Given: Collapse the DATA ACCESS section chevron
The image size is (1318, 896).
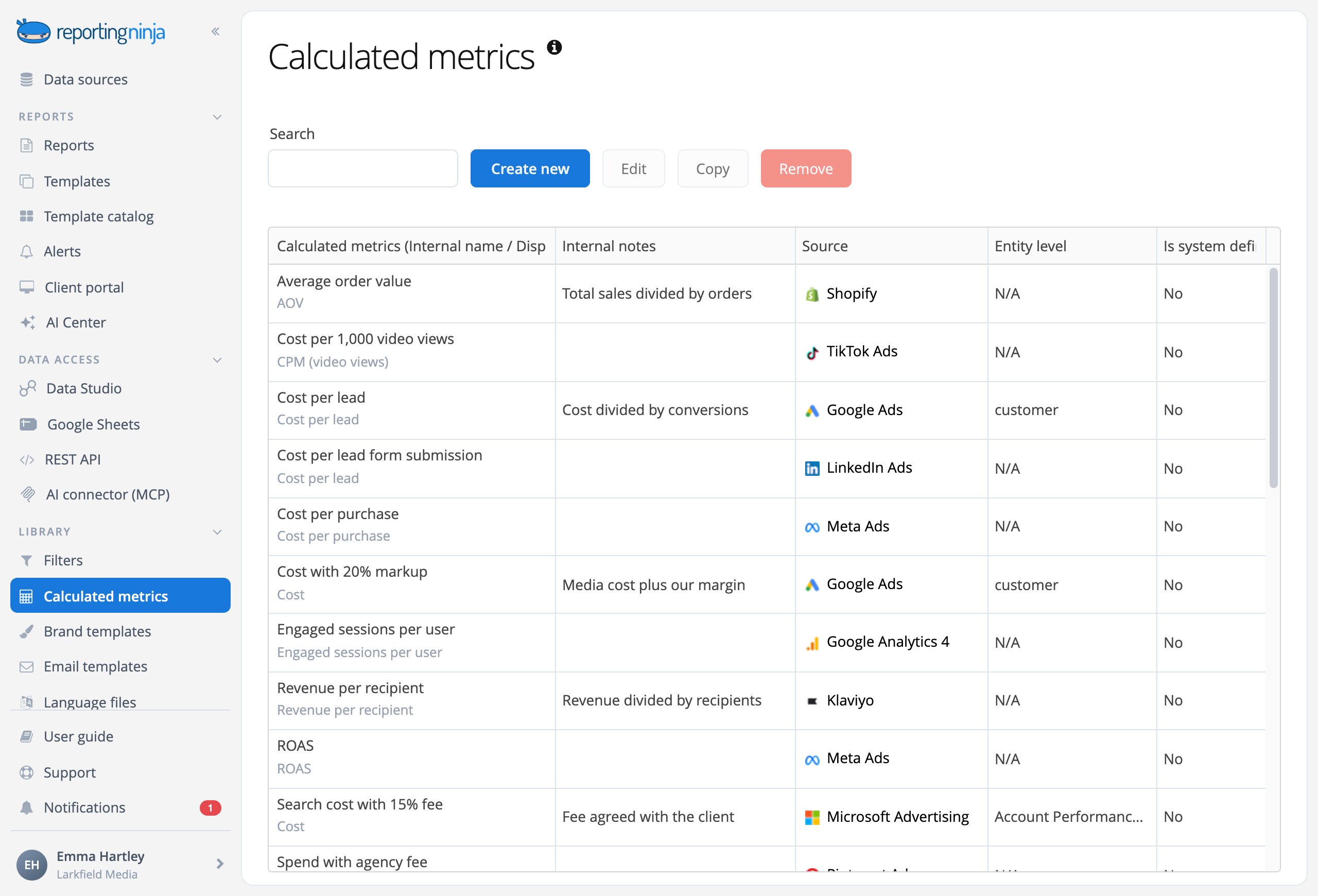Looking at the screenshot, I should tap(217, 360).
